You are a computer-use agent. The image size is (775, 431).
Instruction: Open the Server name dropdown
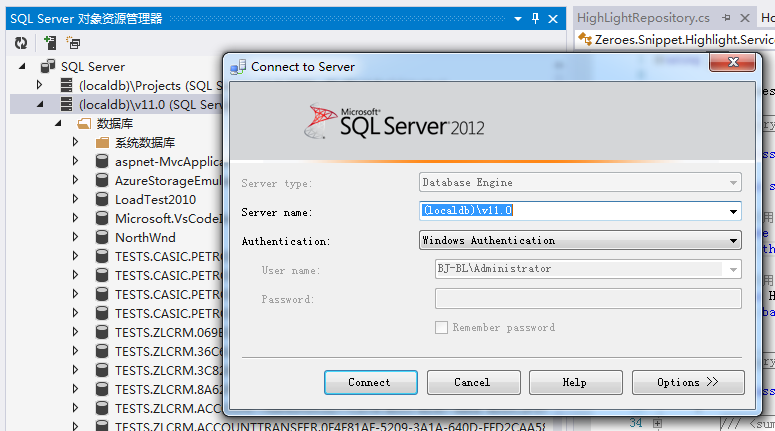click(x=733, y=212)
